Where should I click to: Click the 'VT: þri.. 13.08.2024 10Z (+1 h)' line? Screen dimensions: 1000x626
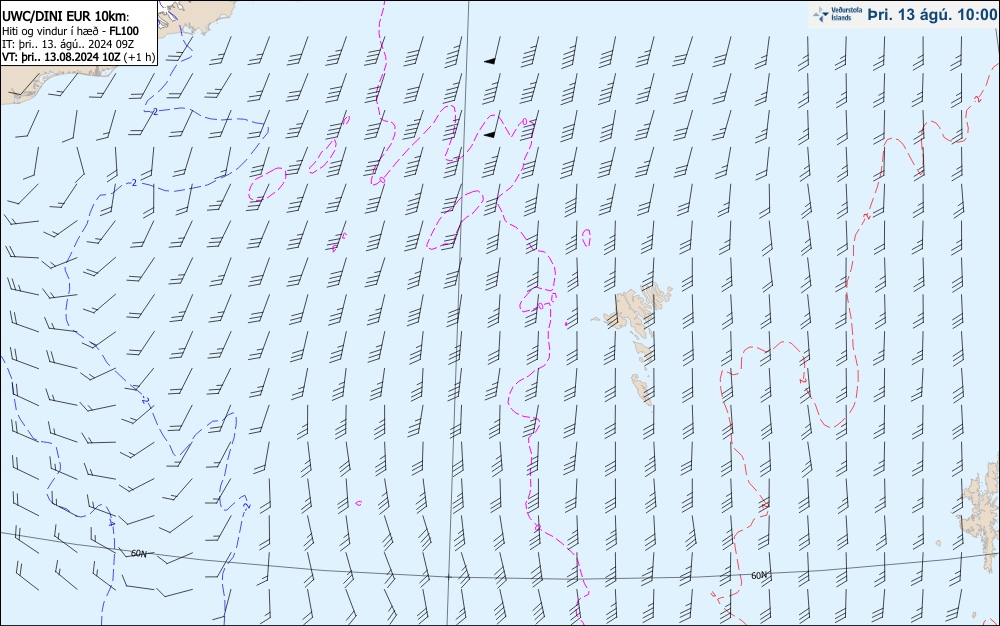(x=78, y=57)
